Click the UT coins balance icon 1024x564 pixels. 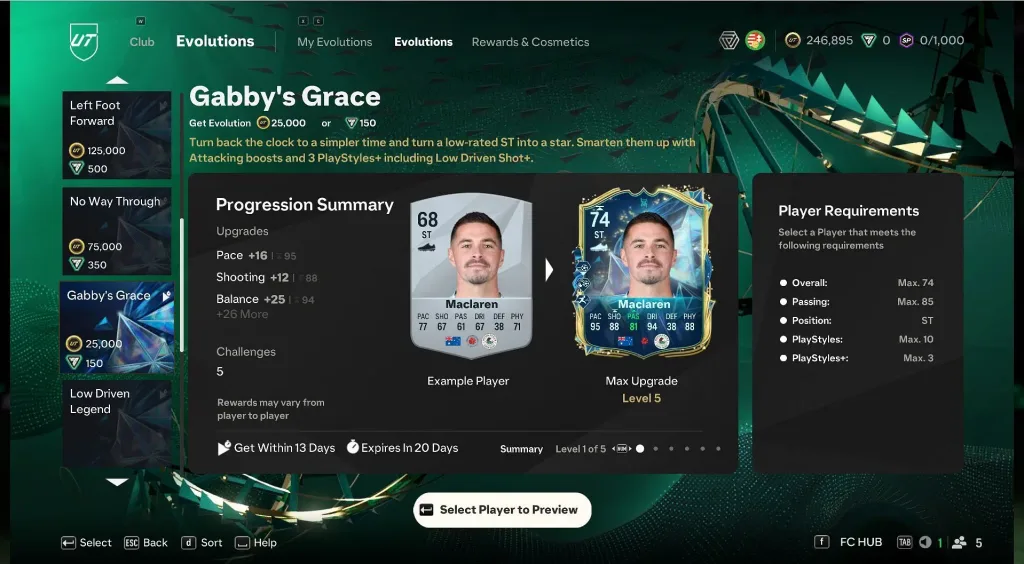click(792, 40)
